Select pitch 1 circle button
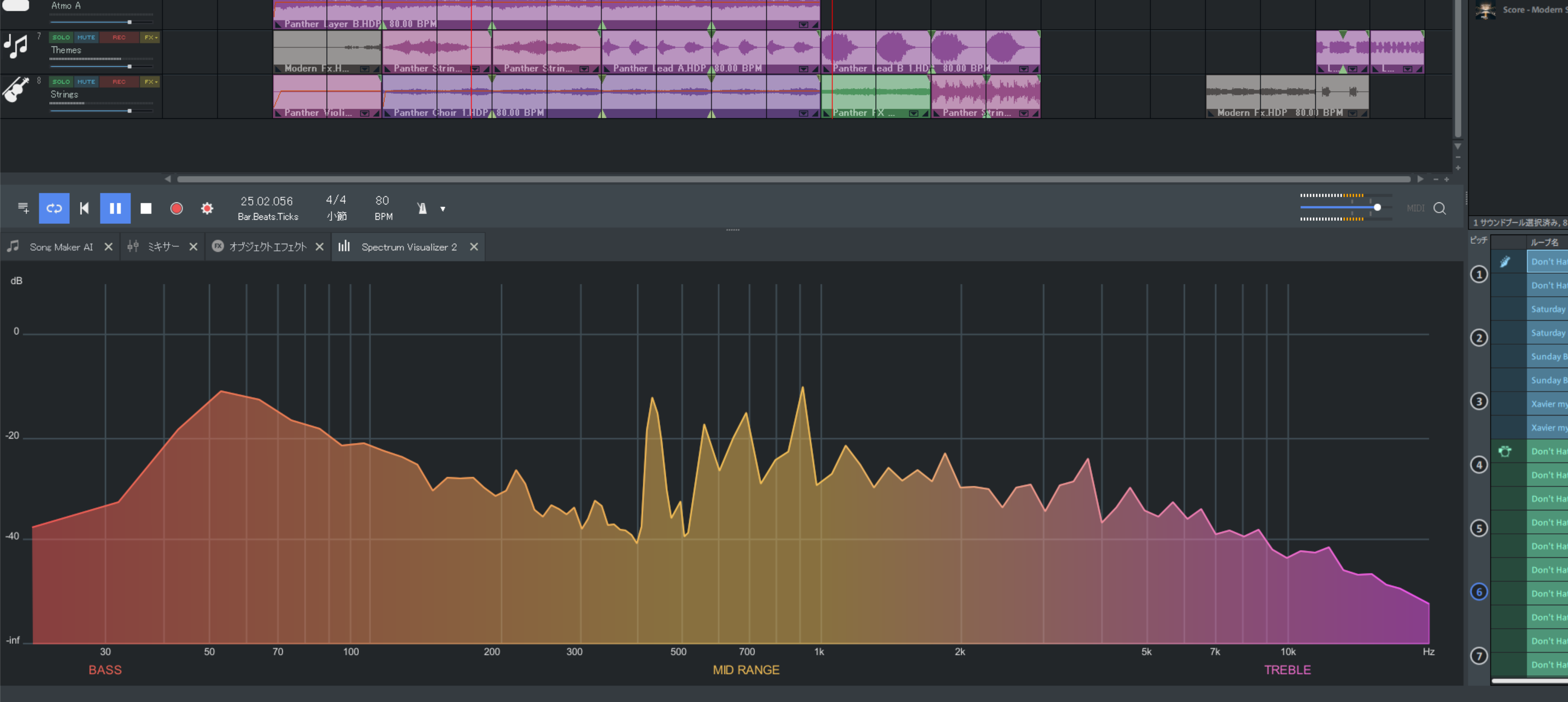The image size is (1568, 702). pos(1479,274)
